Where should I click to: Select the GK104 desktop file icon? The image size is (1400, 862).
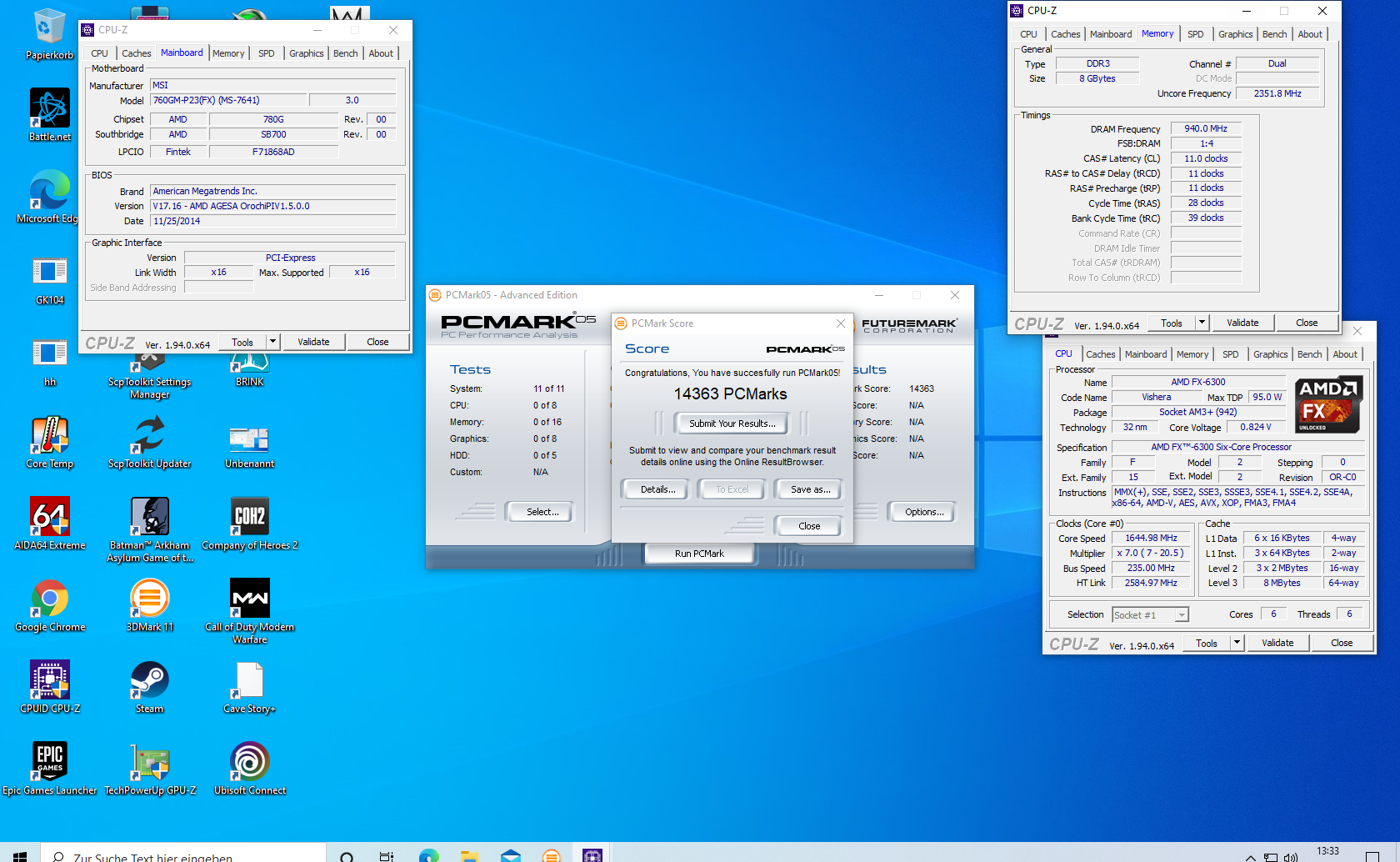pyautogui.click(x=49, y=280)
